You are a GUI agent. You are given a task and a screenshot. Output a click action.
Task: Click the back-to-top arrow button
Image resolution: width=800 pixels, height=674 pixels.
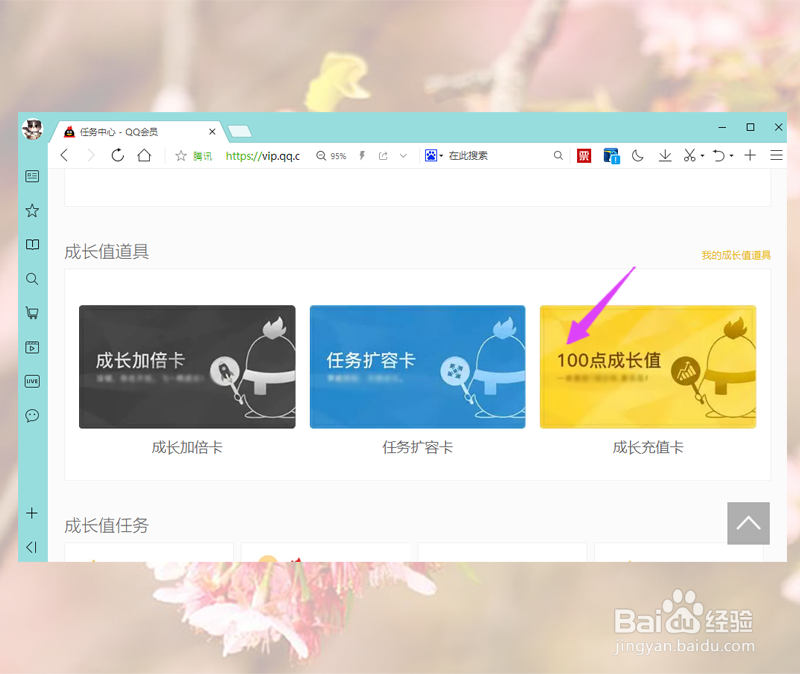pyautogui.click(x=748, y=523)
